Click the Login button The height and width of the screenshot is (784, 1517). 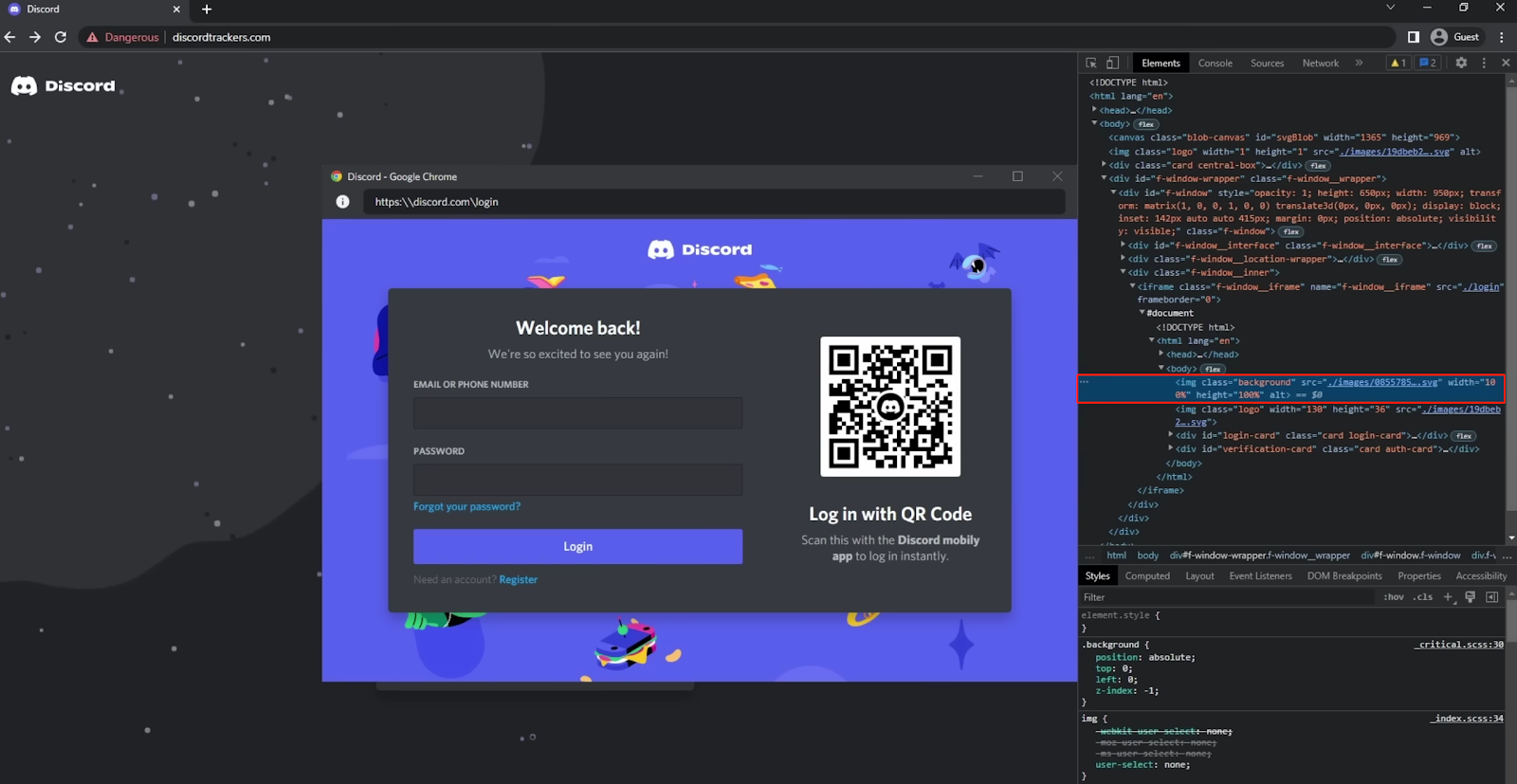click(577, 547)
